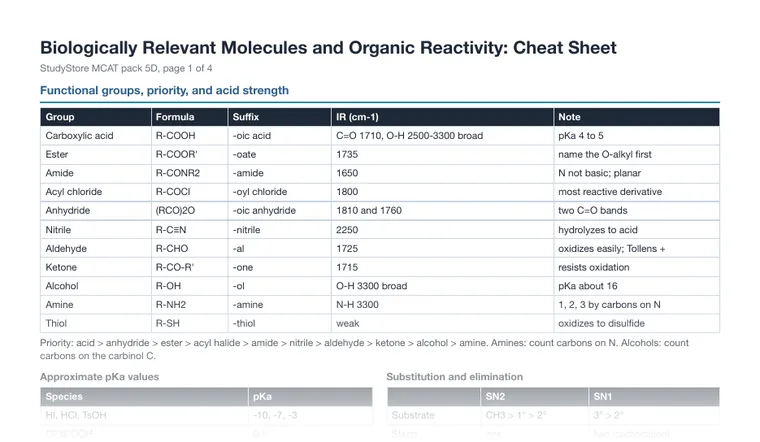Click 'Substitution and elimination' heading

click(x=455, y=377)
